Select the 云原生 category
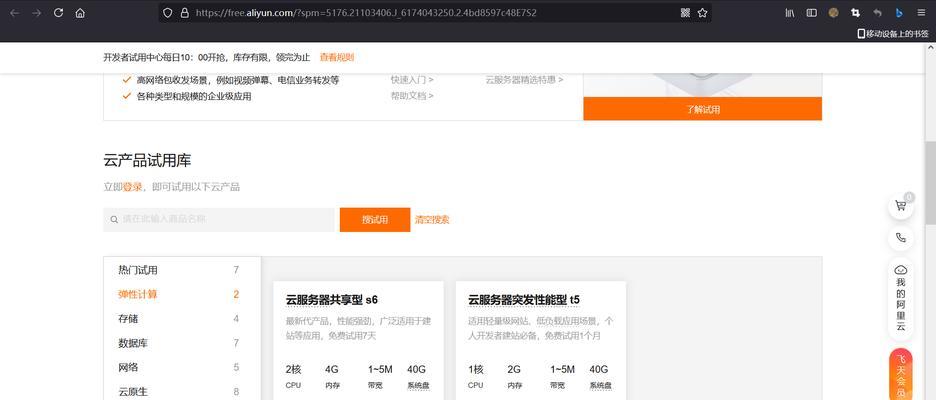 tap(182, 392)
